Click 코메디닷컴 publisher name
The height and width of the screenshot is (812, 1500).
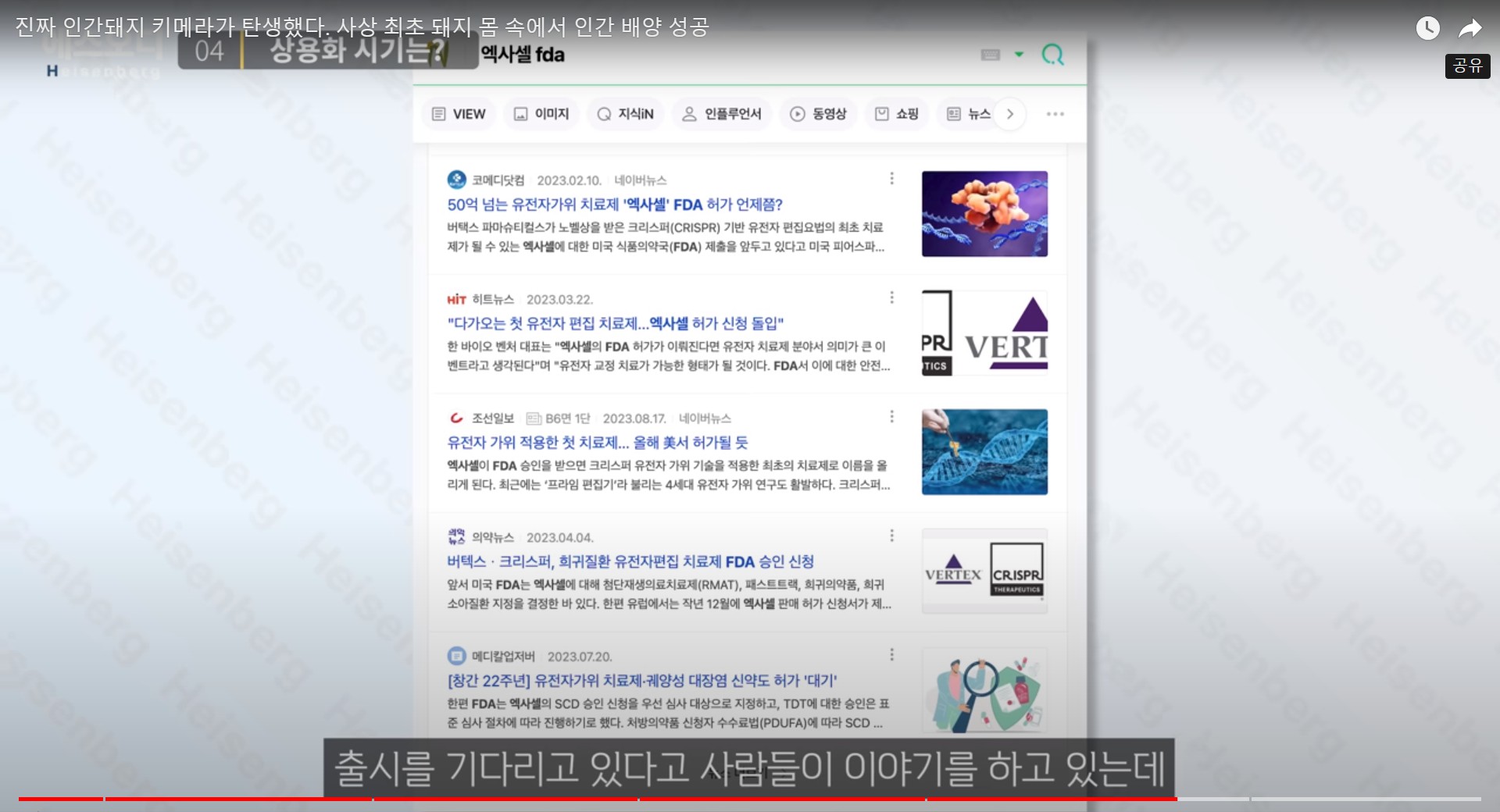pos(498,180)
